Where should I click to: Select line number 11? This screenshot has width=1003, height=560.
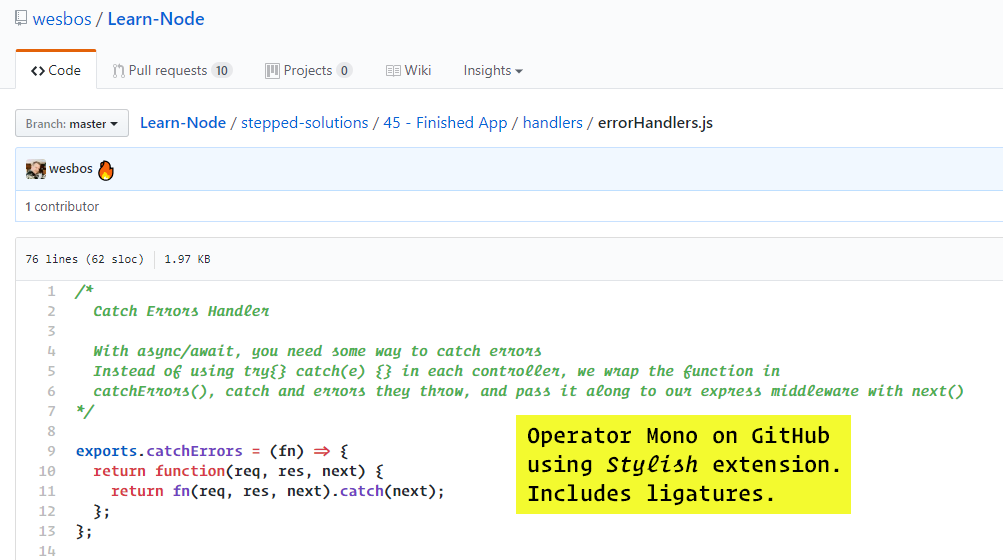click(47, 492)
